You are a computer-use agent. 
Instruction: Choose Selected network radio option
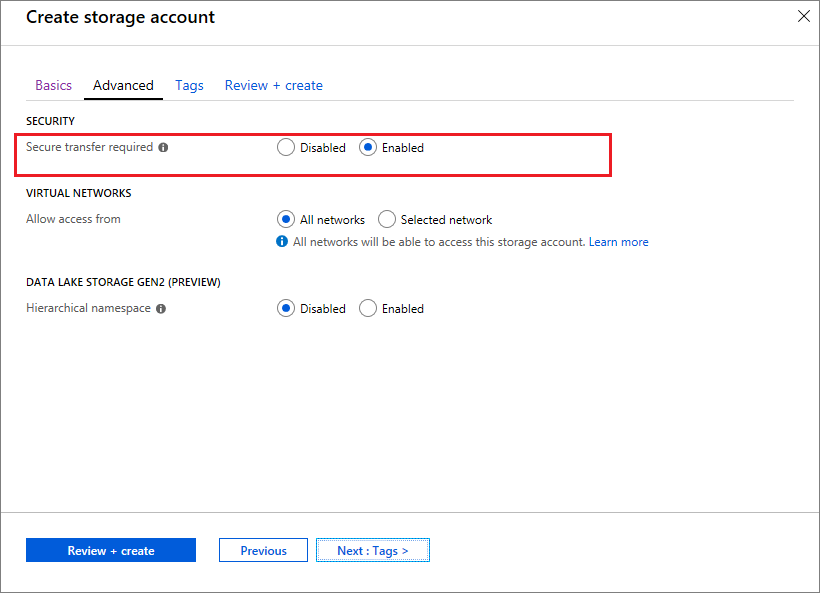[x=387, y=220]
